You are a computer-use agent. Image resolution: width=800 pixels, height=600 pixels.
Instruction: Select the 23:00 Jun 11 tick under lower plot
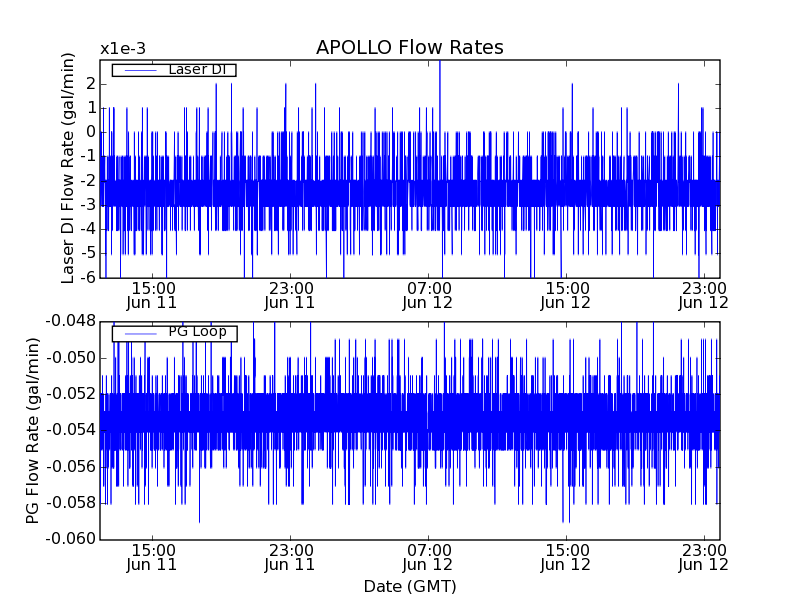(290, 556)
